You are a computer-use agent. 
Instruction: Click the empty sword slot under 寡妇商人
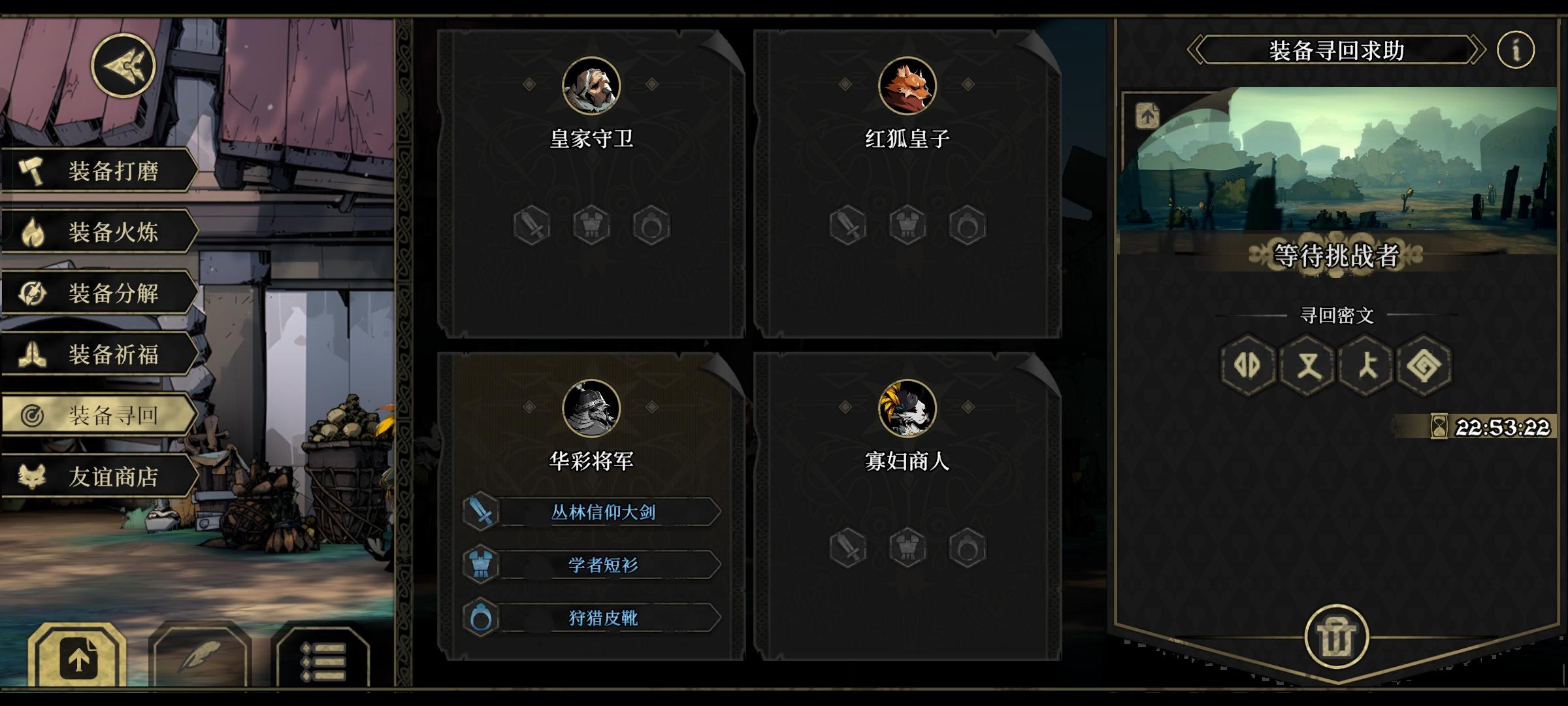point(848,548)
